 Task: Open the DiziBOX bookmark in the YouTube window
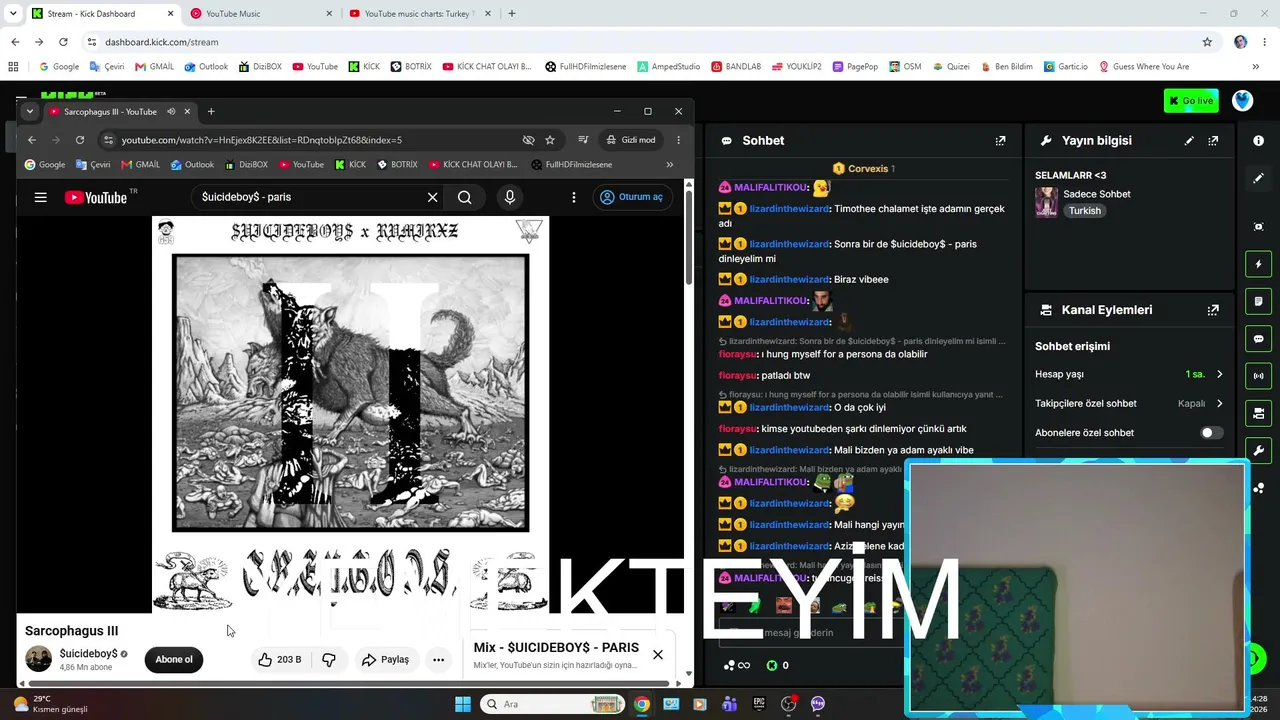tap(246, 165)
